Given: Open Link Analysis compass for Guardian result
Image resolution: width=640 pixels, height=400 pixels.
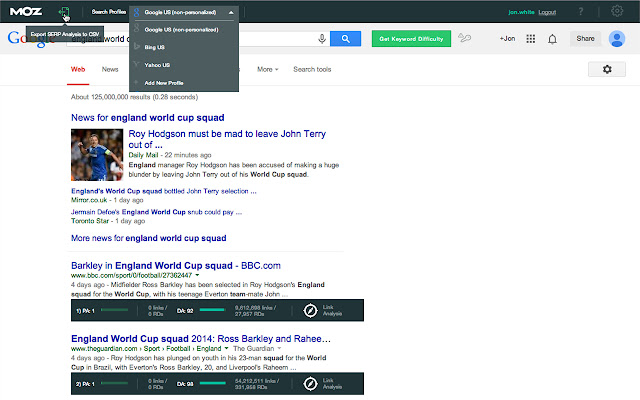Looking at the screenshot, I should (311, 382).
